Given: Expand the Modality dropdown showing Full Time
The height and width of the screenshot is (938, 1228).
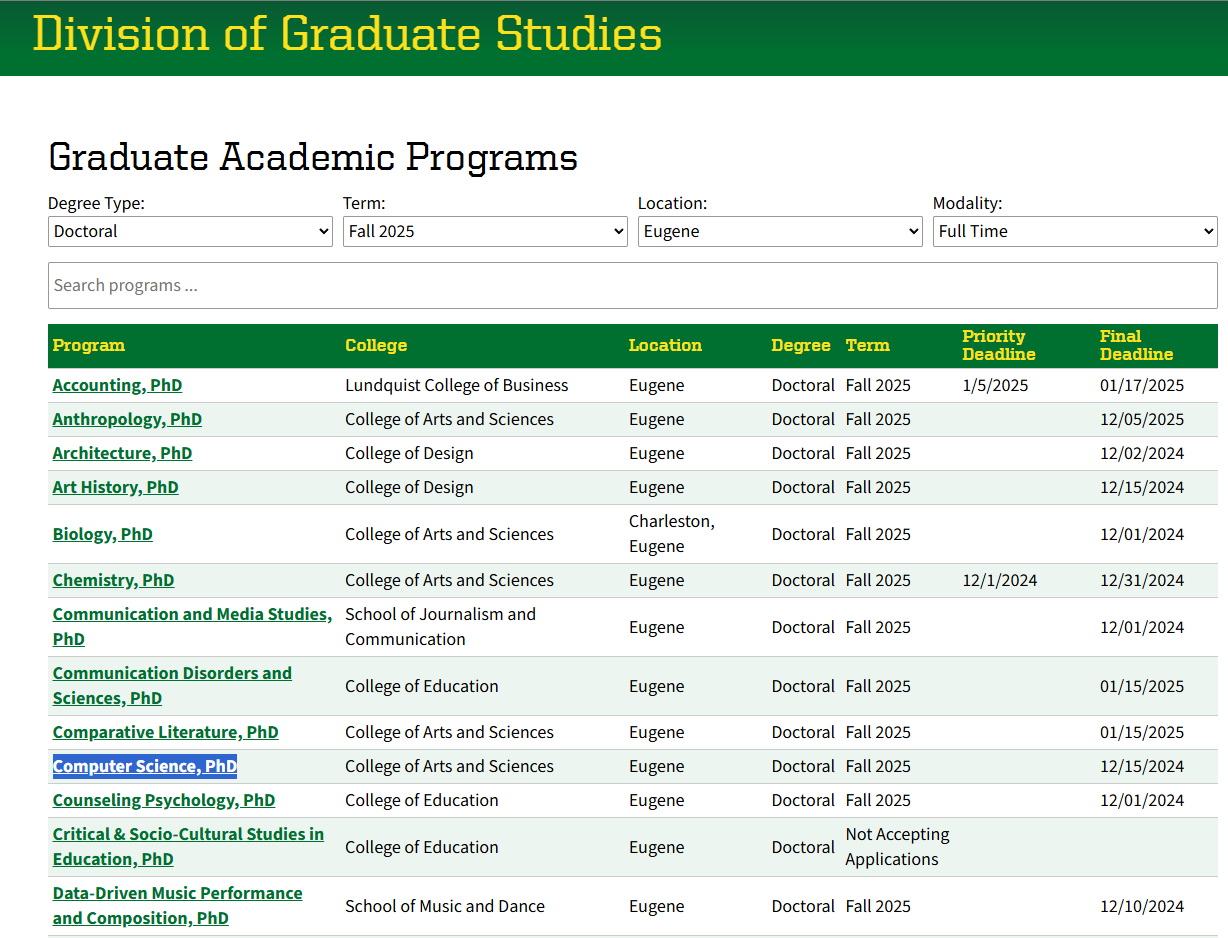Looking at the screenshot, I should [1075, 231].
